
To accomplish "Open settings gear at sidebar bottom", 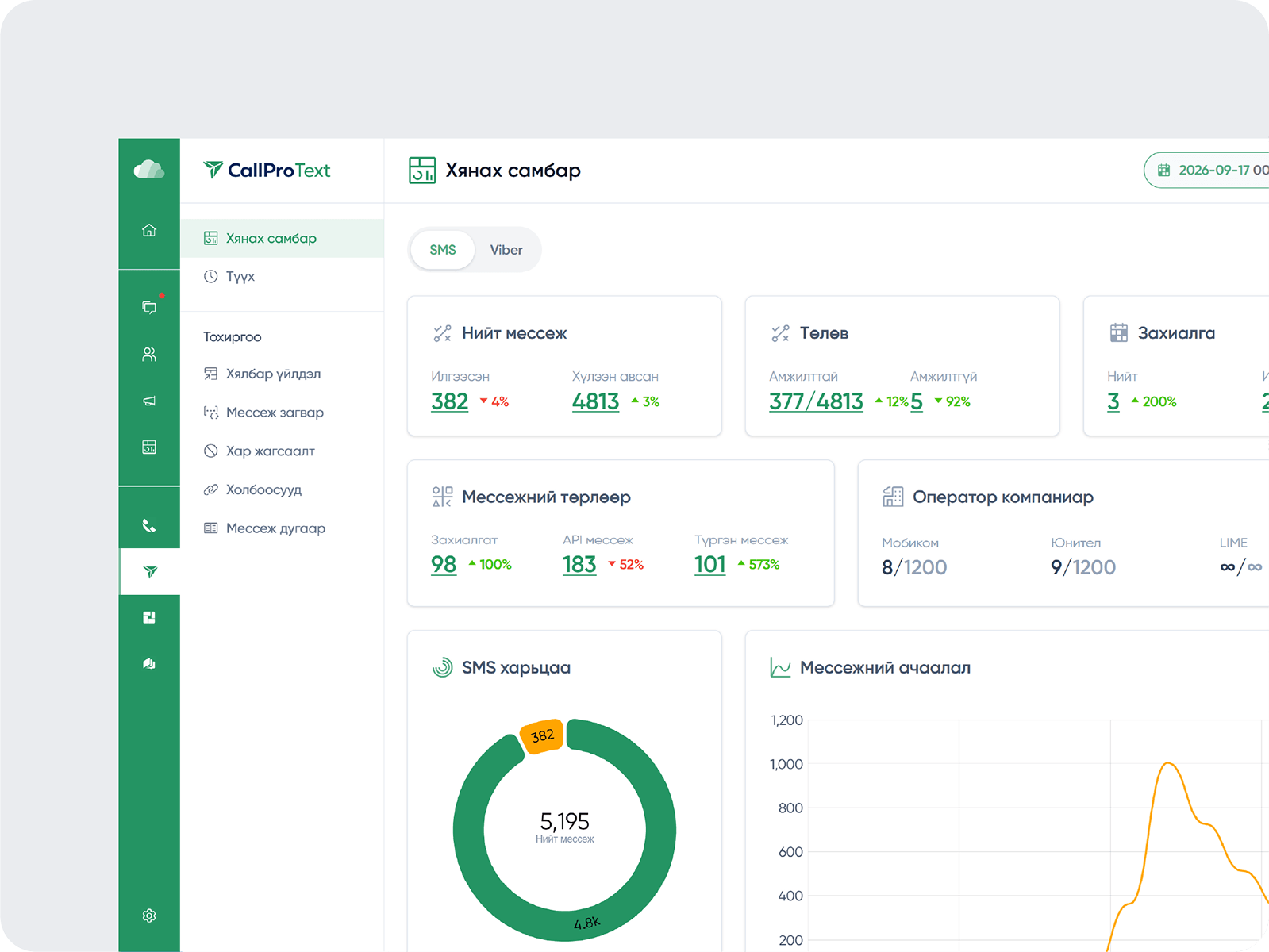I will (x=149, y=916).
